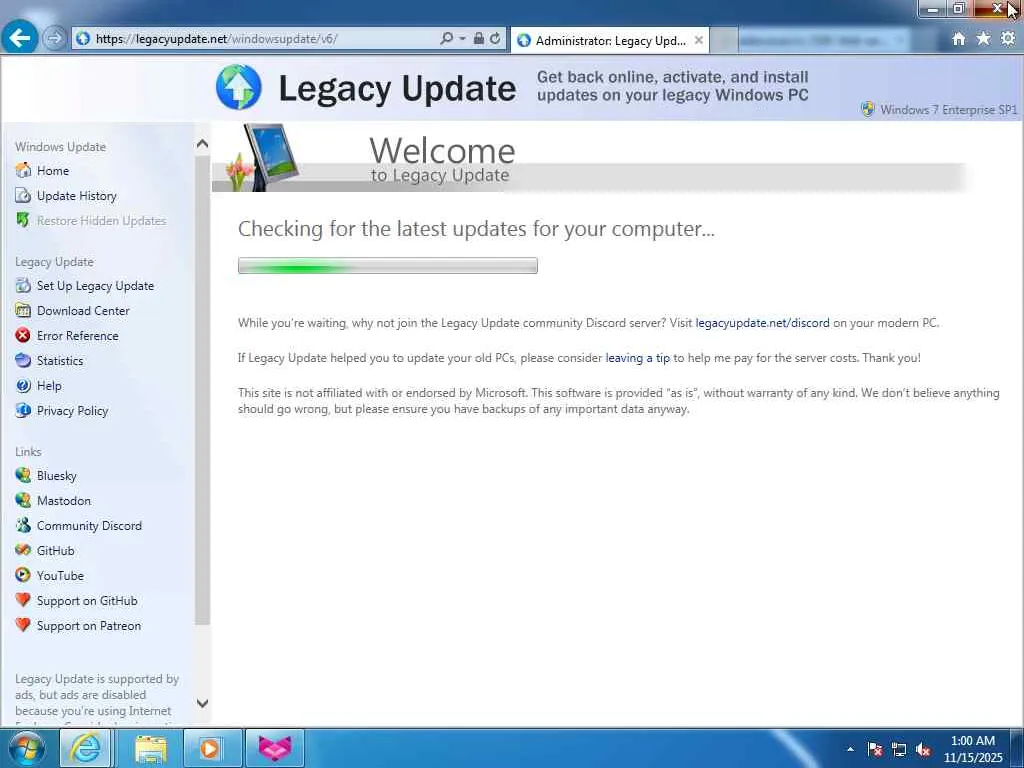Click the Mastodon globe icon
The image size is (1024, 768).
23,500
